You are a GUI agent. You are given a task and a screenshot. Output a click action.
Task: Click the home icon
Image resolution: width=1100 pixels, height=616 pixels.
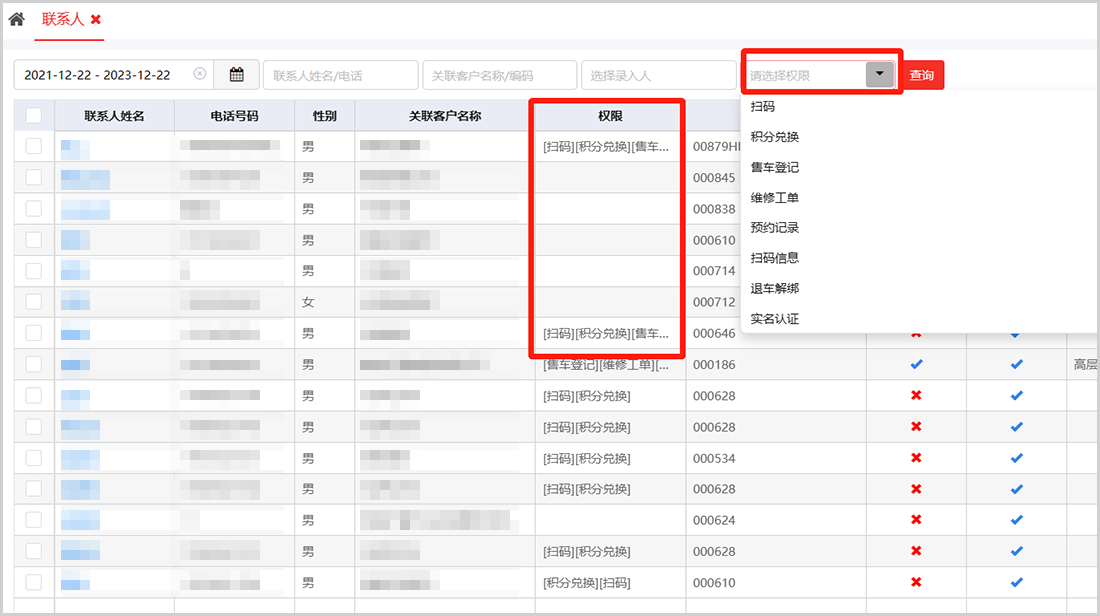16,19
